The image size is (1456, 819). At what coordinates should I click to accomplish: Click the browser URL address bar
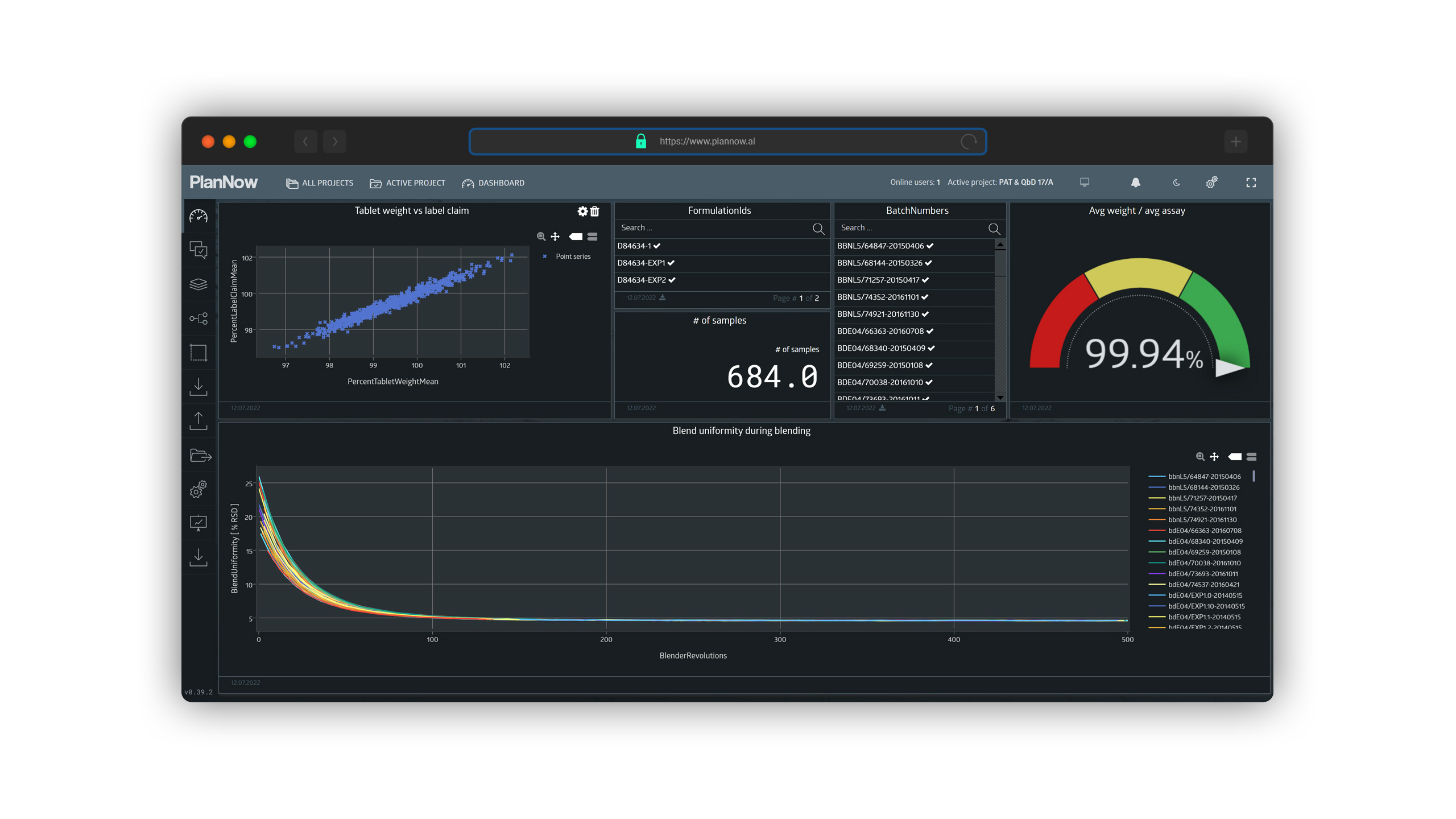tap(727, 141)
